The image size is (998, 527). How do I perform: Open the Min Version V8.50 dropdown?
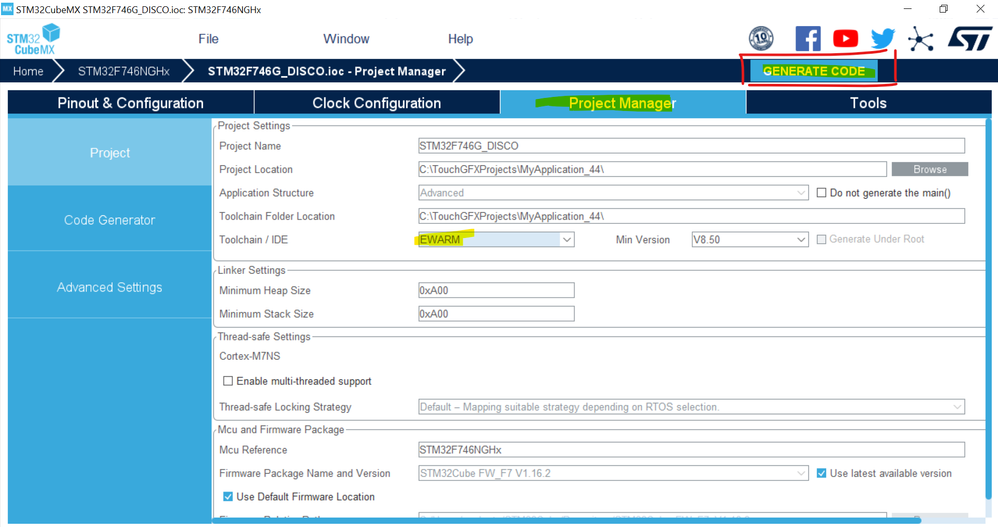click(x=750, y=239)
